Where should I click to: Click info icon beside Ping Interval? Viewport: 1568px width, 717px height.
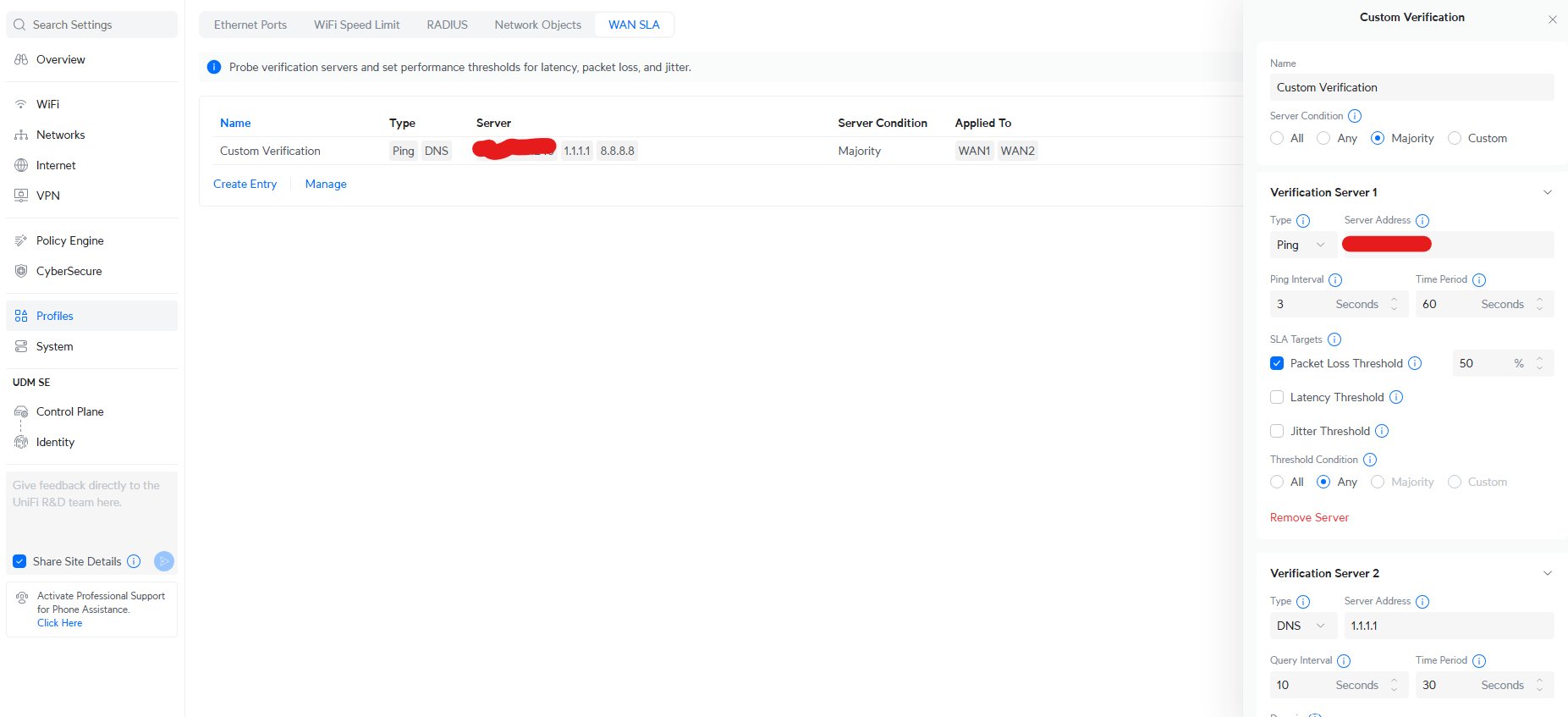(x=1335, y=280)
